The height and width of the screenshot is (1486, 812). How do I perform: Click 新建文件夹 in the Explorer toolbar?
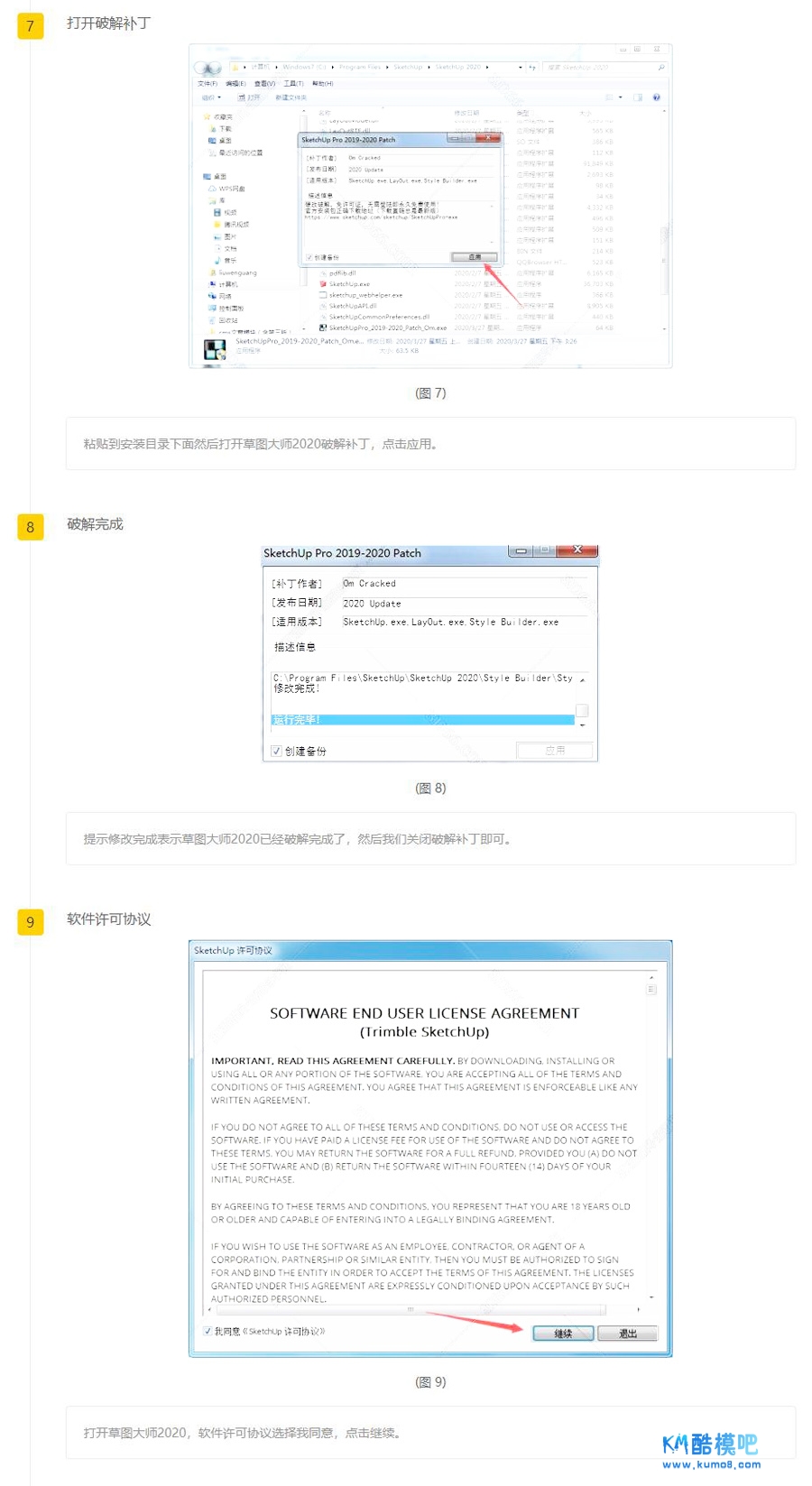pos(291,97)
